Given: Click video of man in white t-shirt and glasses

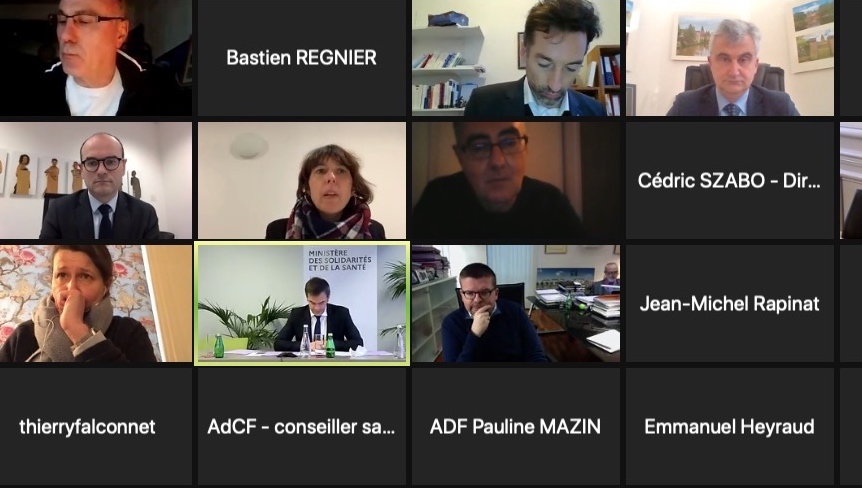Looking at the screenshot, I should tap(96, 58).
